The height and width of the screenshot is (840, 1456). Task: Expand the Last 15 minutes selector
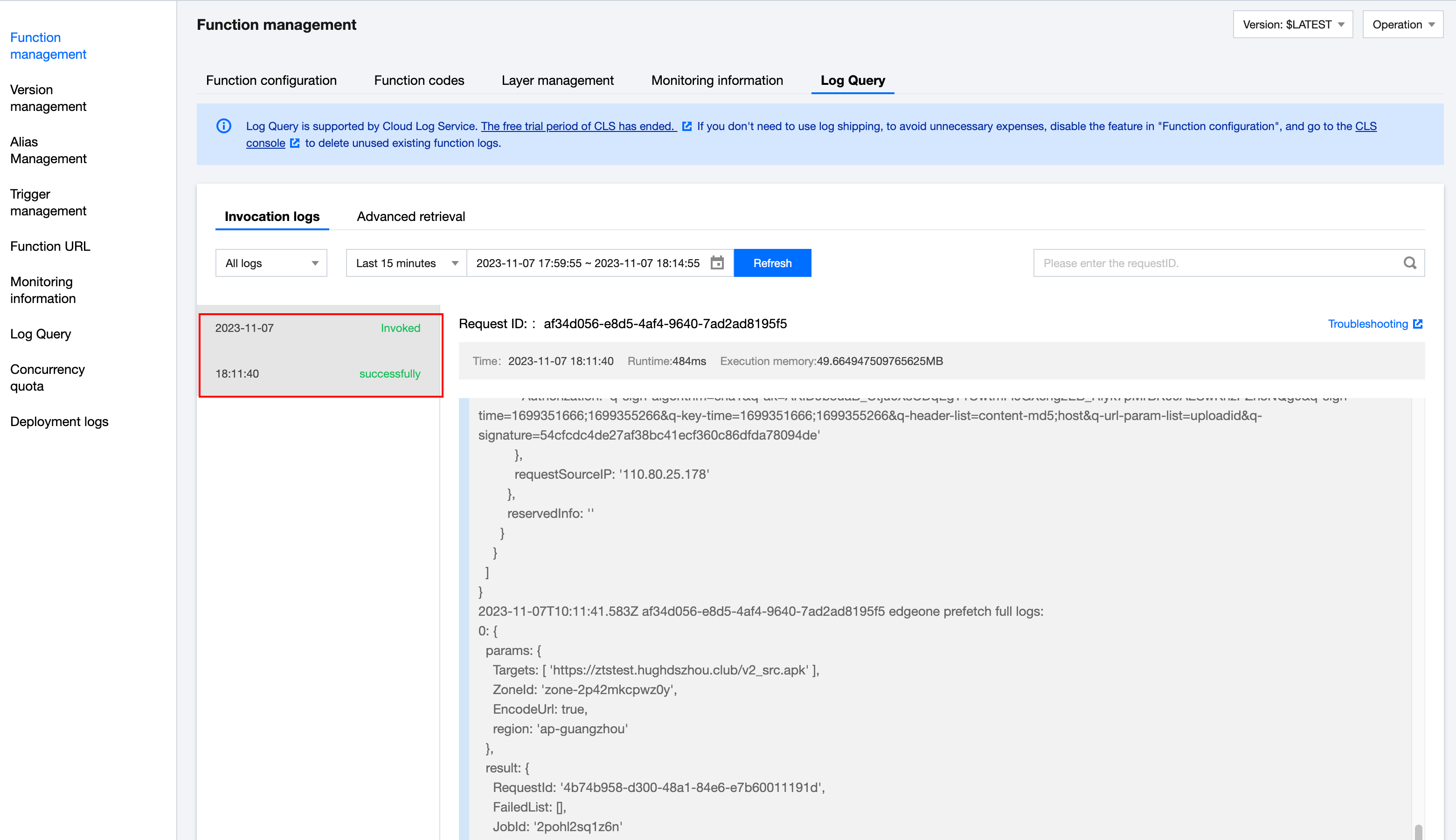click(x=406, y=263)
